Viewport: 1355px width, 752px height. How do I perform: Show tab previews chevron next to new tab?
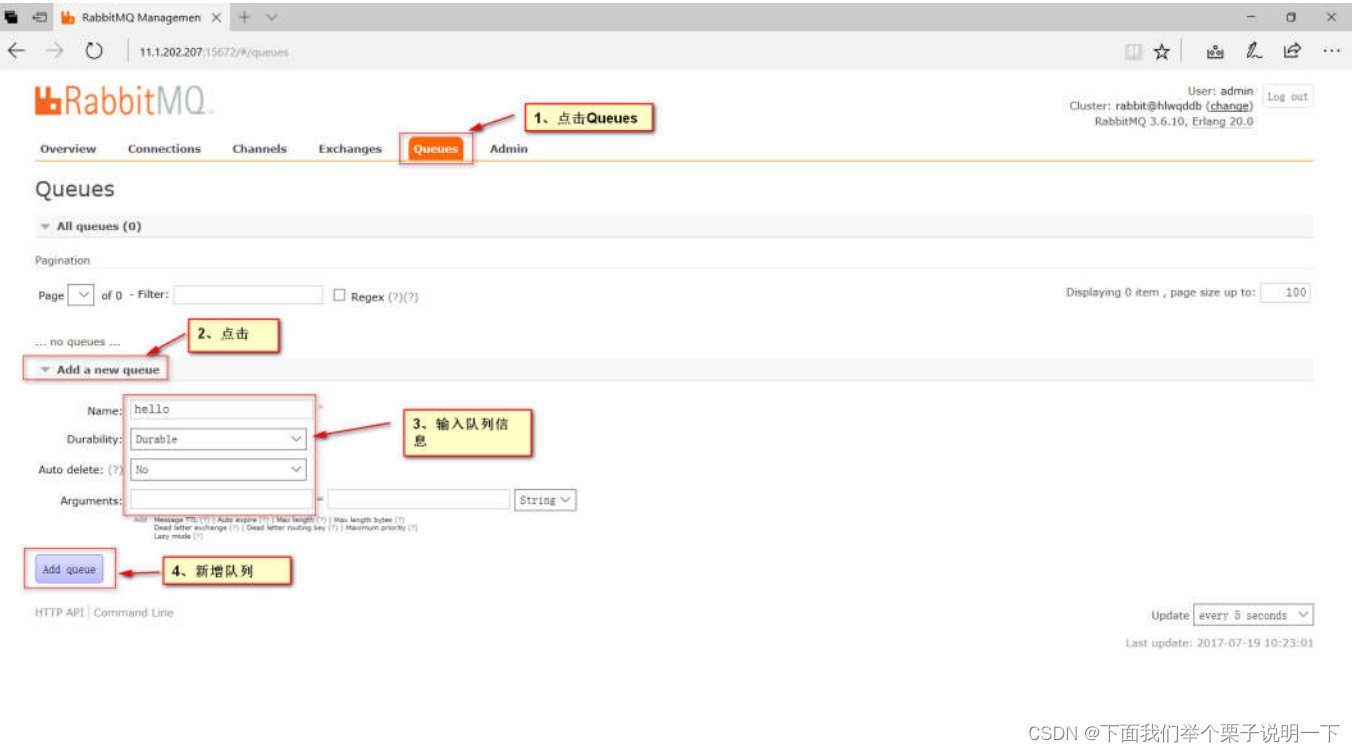coord(272,17)
